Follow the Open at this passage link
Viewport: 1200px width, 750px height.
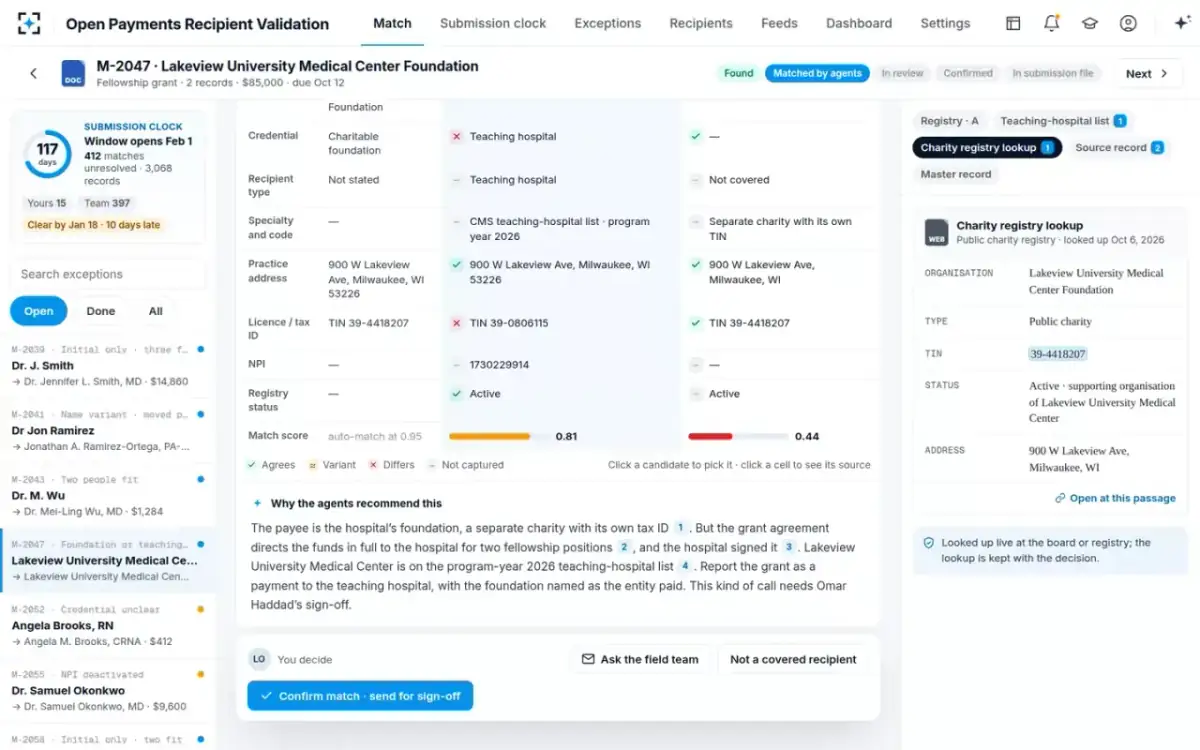(x=1115, y=498)
